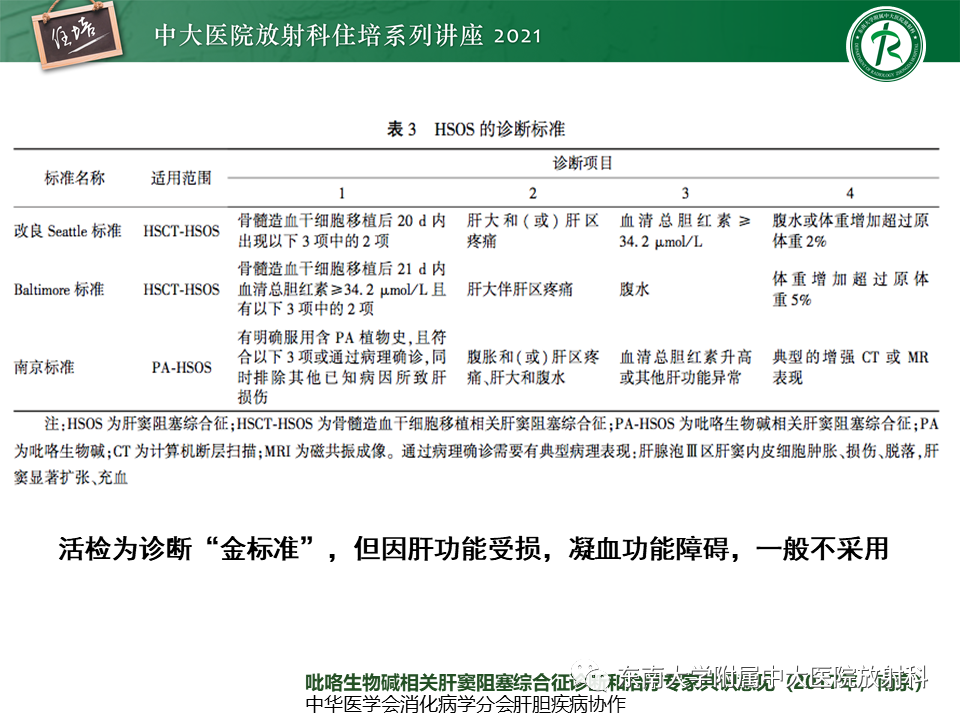The width and height of the screenshot is (960, 720).
Task: Click column header number 4
Action: click(850, 193)
